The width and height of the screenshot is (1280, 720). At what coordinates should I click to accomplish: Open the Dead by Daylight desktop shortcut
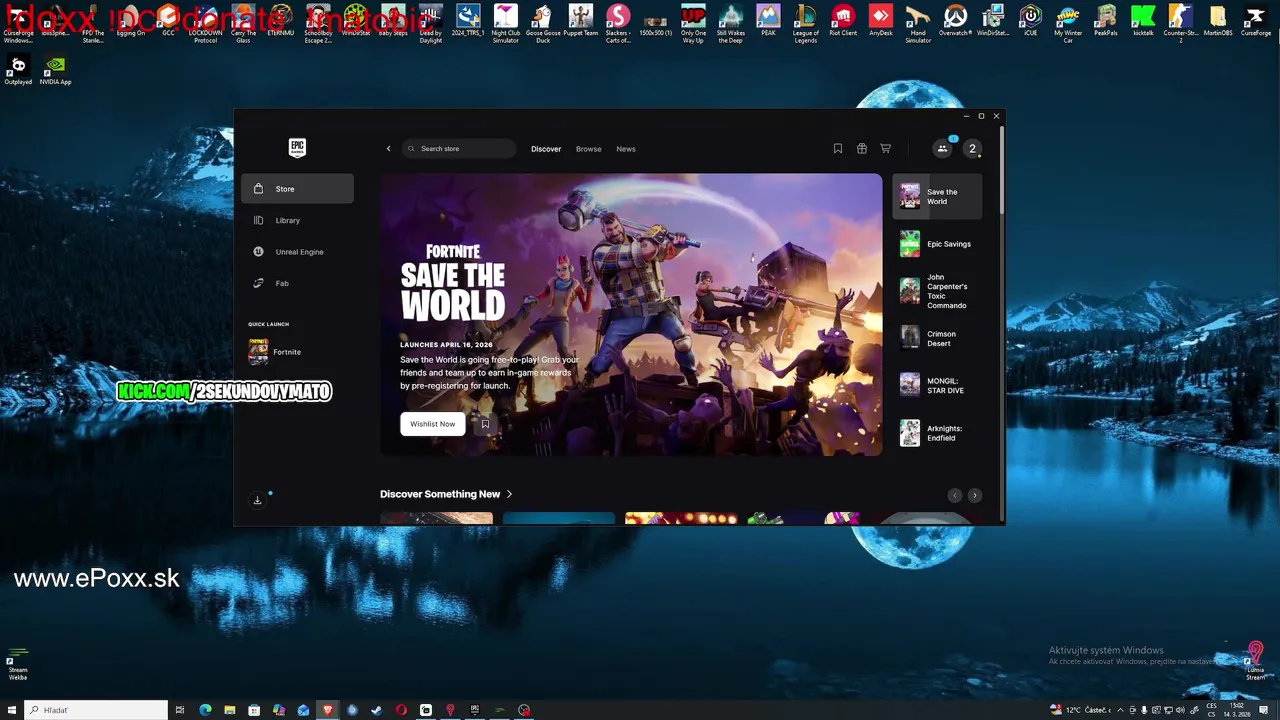click(x=431, y=23)
